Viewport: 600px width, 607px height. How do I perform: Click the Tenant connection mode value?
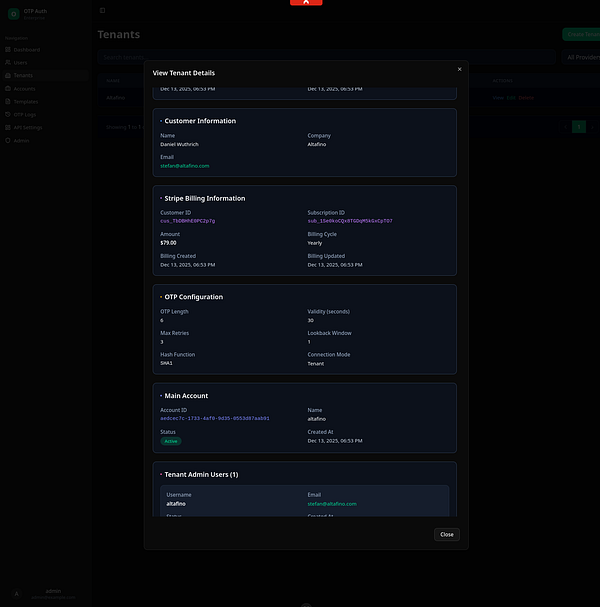(316, 364)
